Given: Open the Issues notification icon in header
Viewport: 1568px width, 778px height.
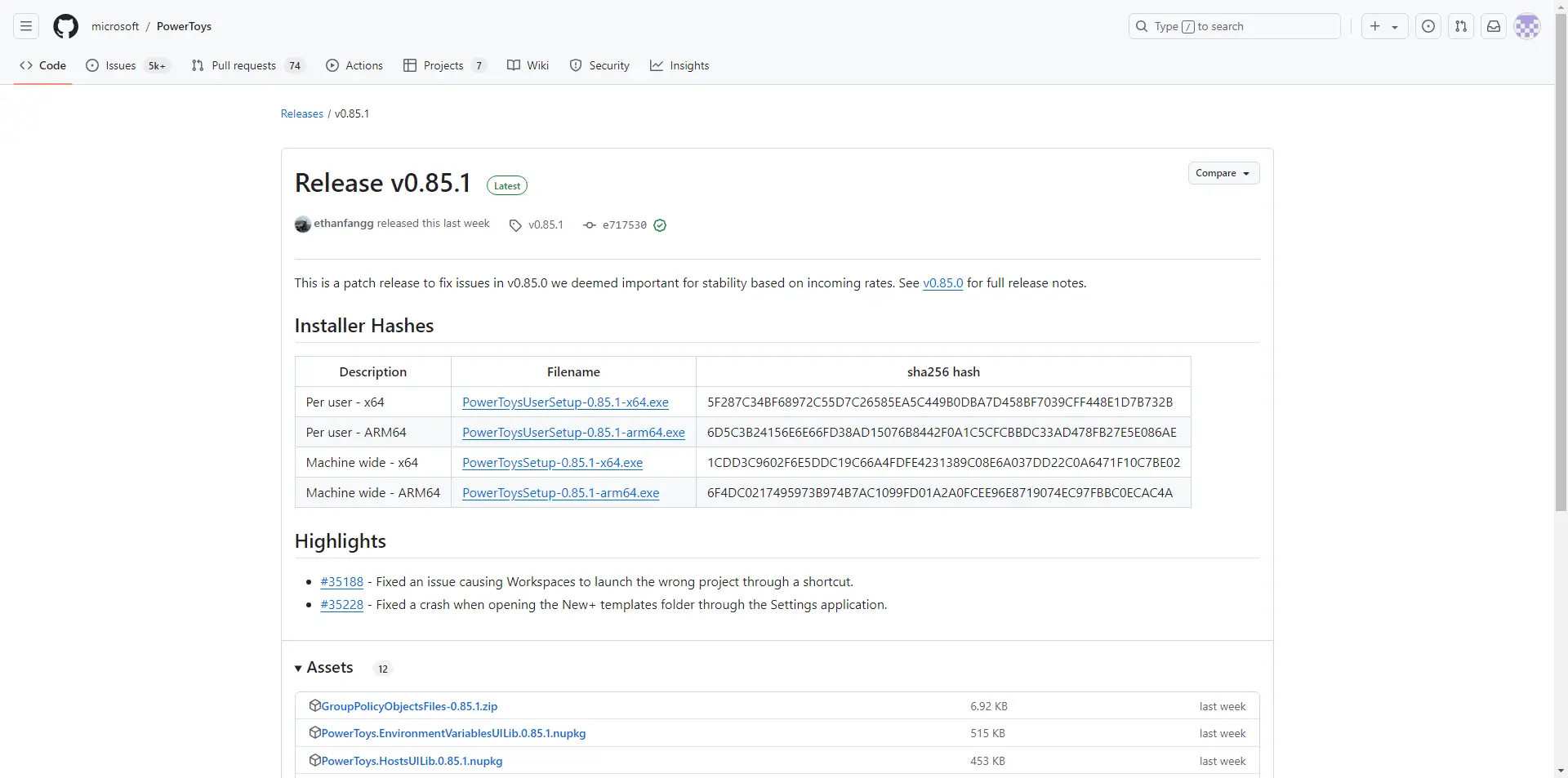Looking at the screenshot, I should (x=1428, y=26).
